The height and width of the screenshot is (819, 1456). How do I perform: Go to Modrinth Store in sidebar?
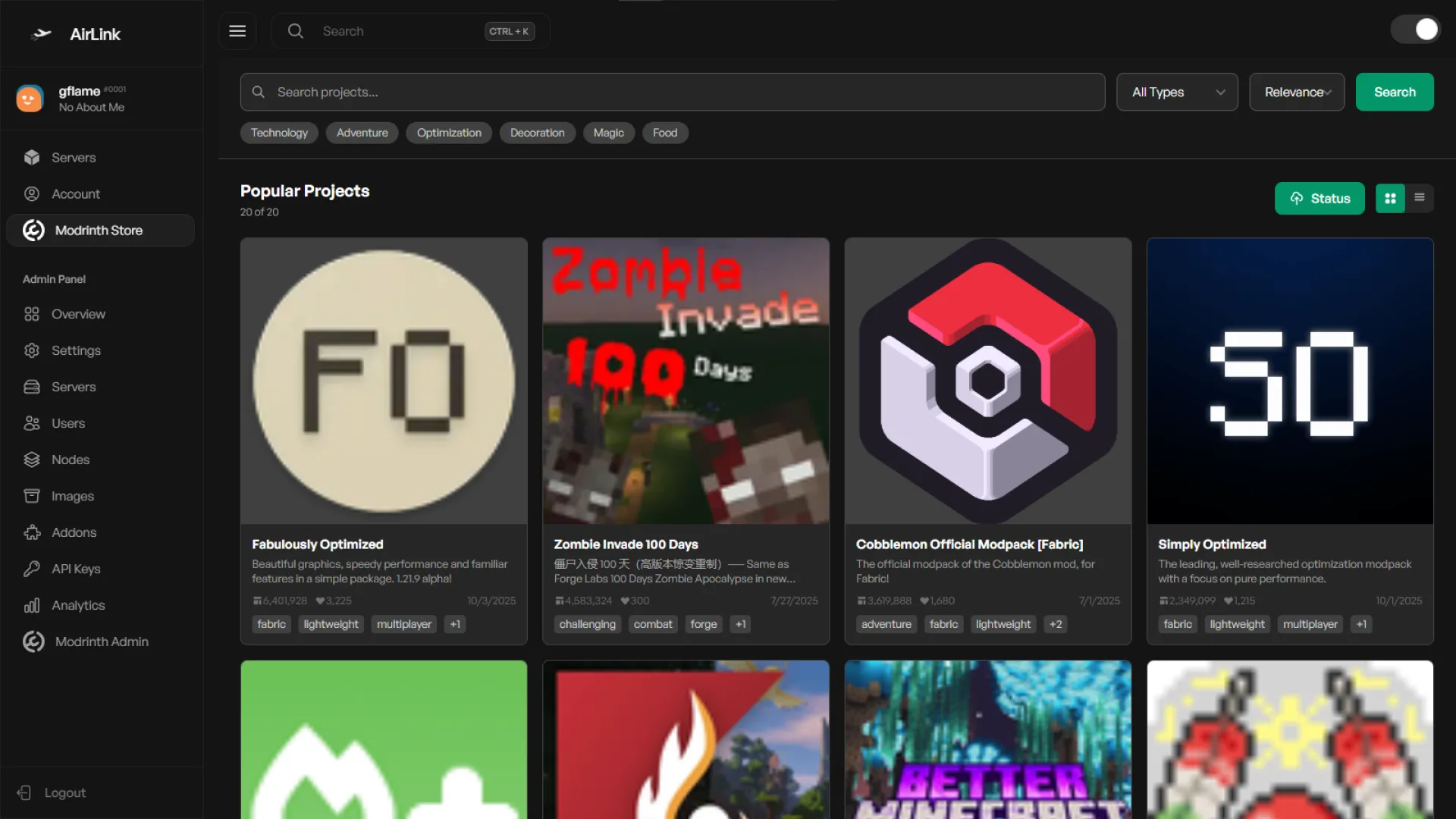click(x=99, y=231)
